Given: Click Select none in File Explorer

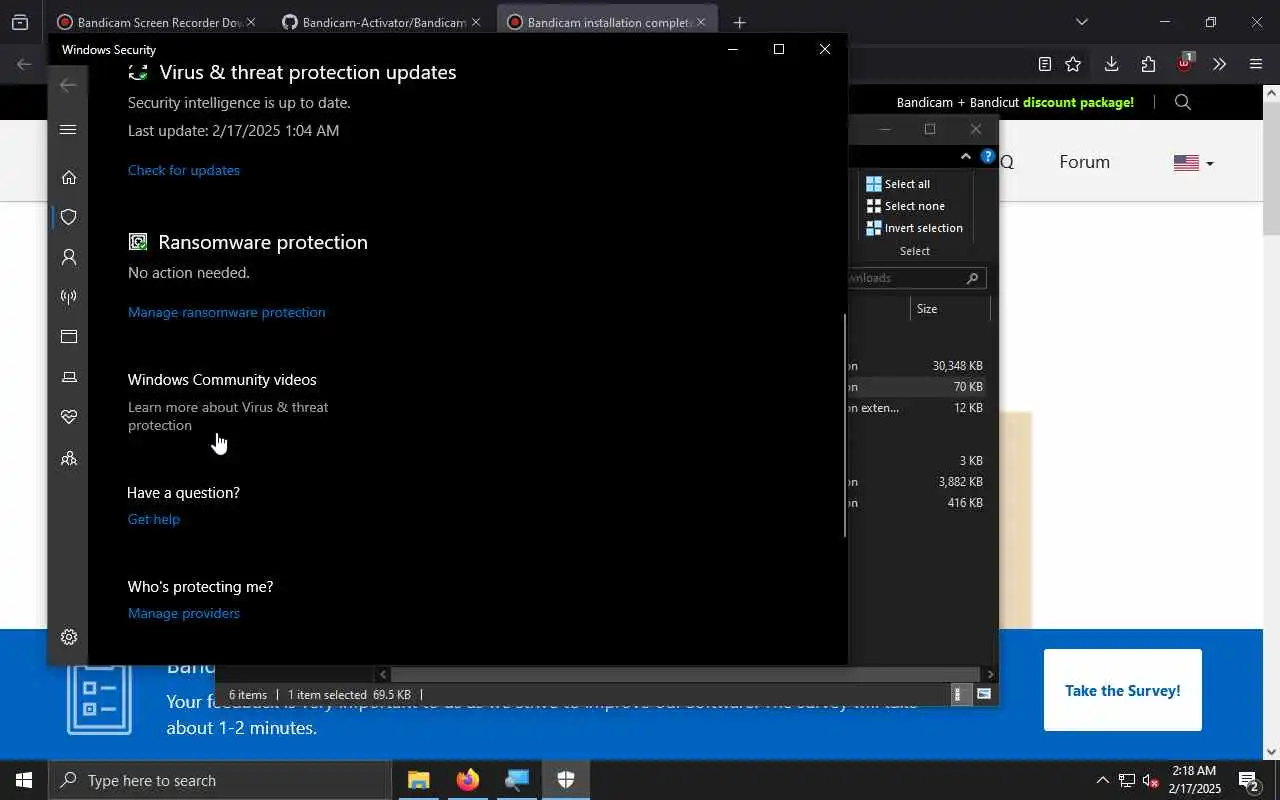Looking at the screenshot, I should coord(905,206).
